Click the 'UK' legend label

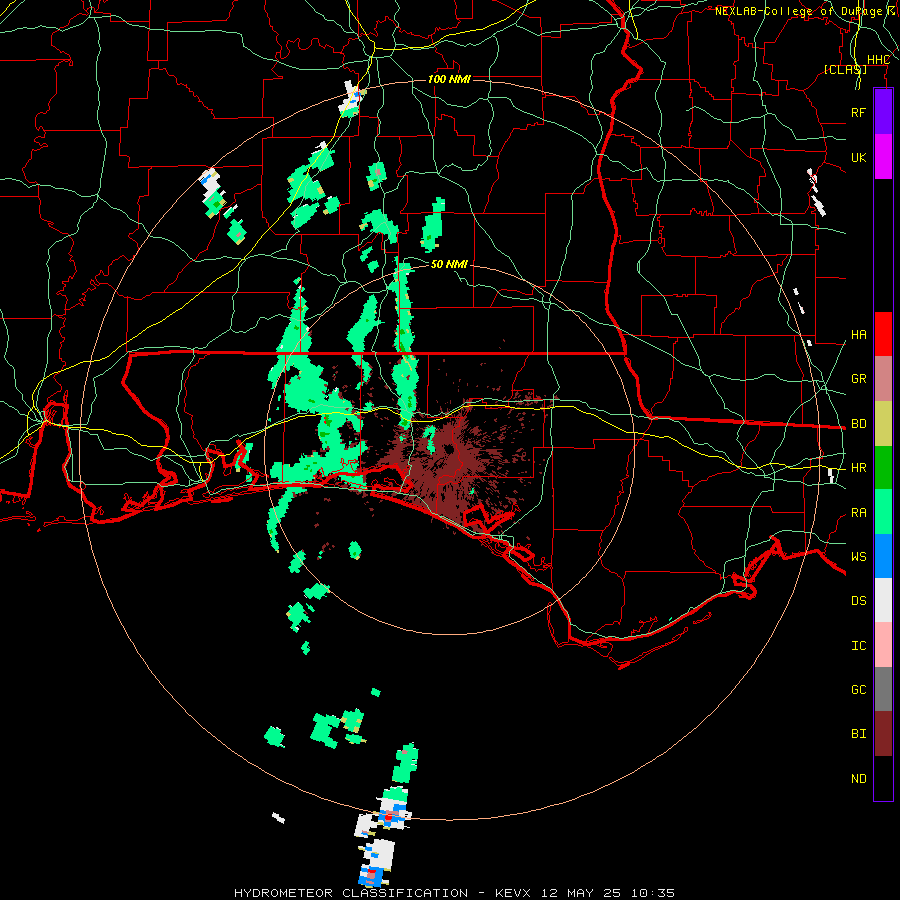(858, 157)
